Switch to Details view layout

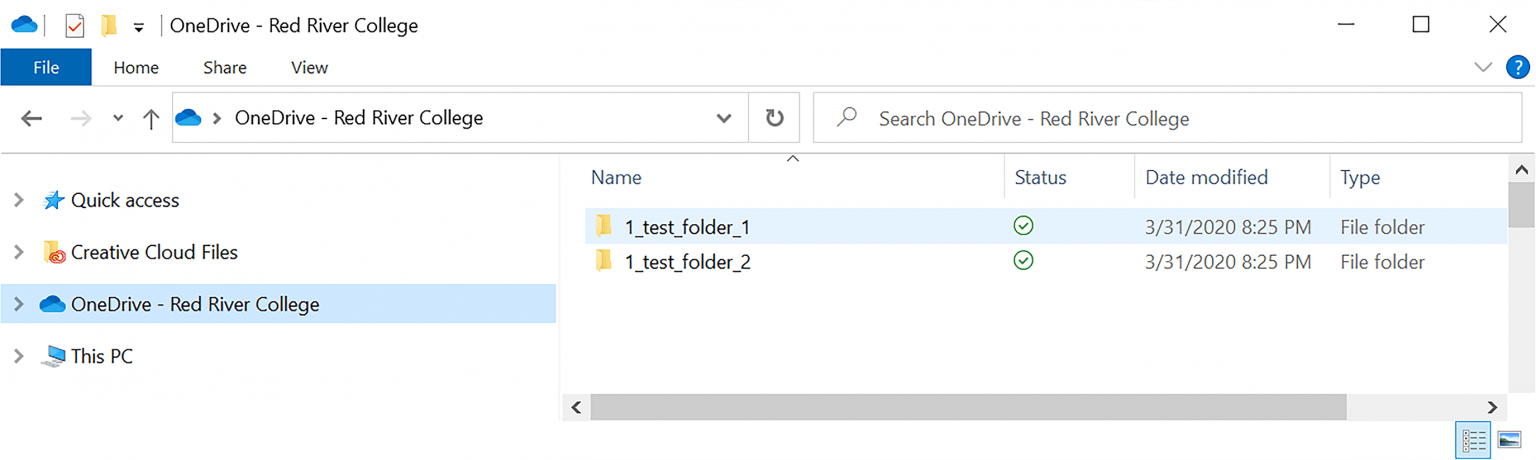(x=1474, y=439)
